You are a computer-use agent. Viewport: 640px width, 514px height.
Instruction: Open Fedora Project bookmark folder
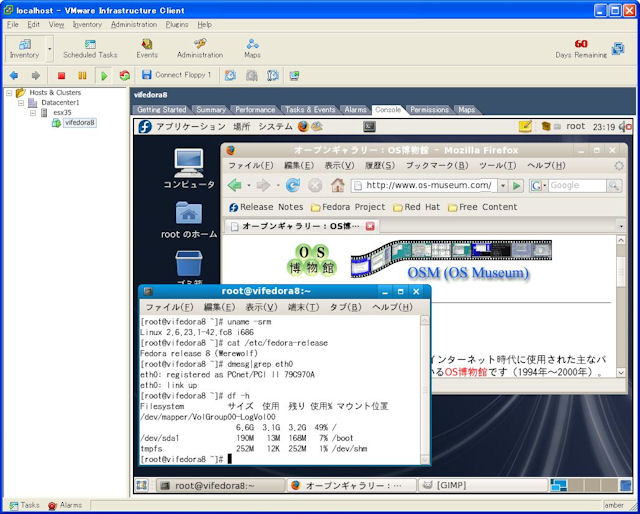pos(348,207)
